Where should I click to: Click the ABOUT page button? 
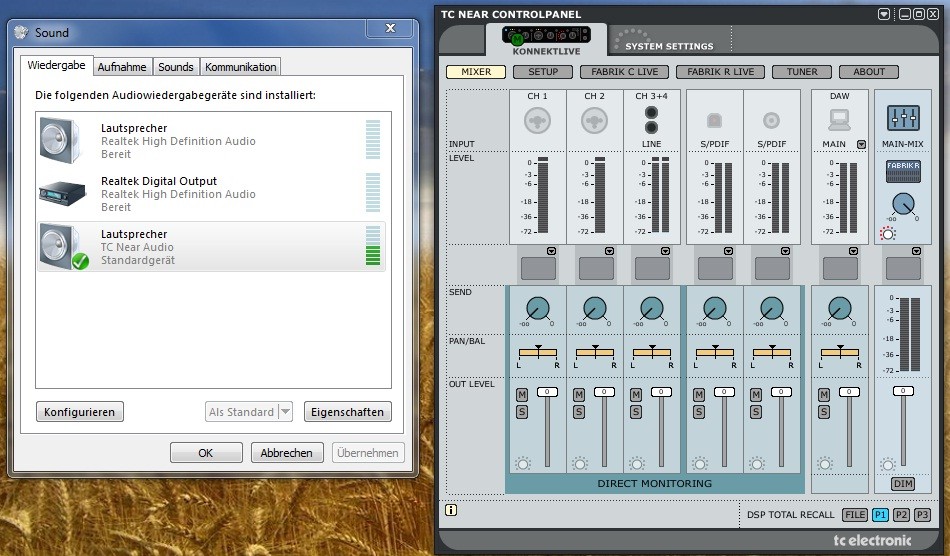(x=869, y=71)
